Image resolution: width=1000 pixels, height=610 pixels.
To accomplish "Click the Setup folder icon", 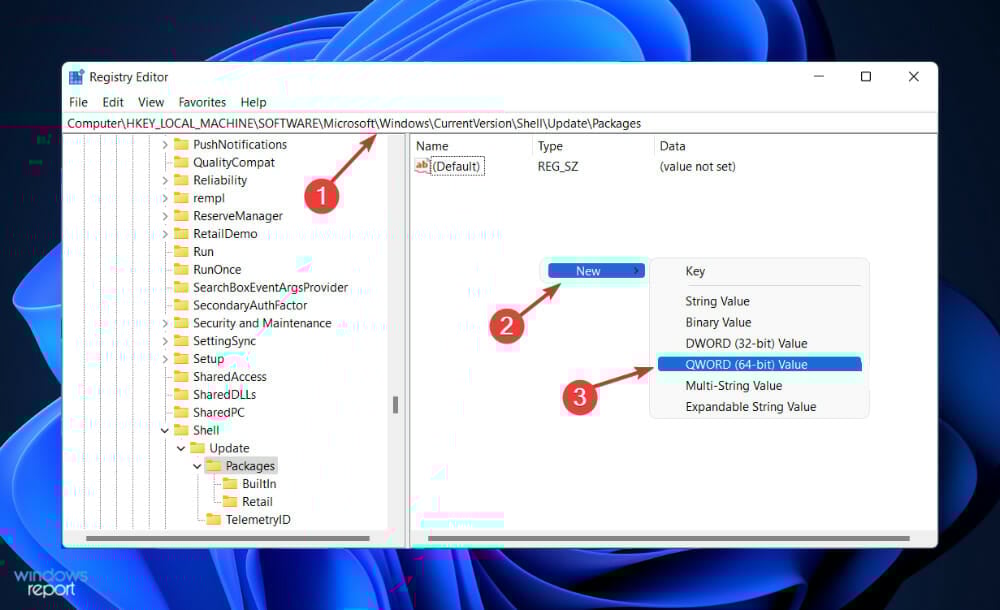I will [x=182, y=359].
